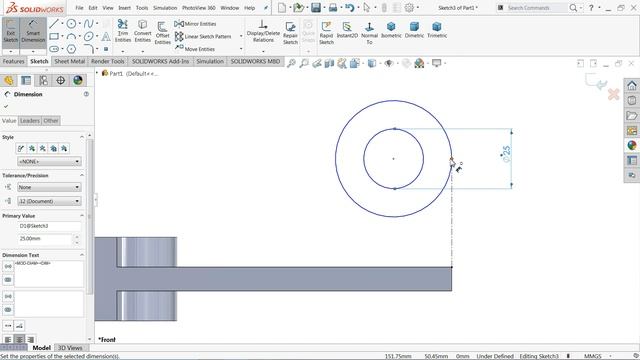Click the Save icon in the title toolbar

click(x=316, y=7)
